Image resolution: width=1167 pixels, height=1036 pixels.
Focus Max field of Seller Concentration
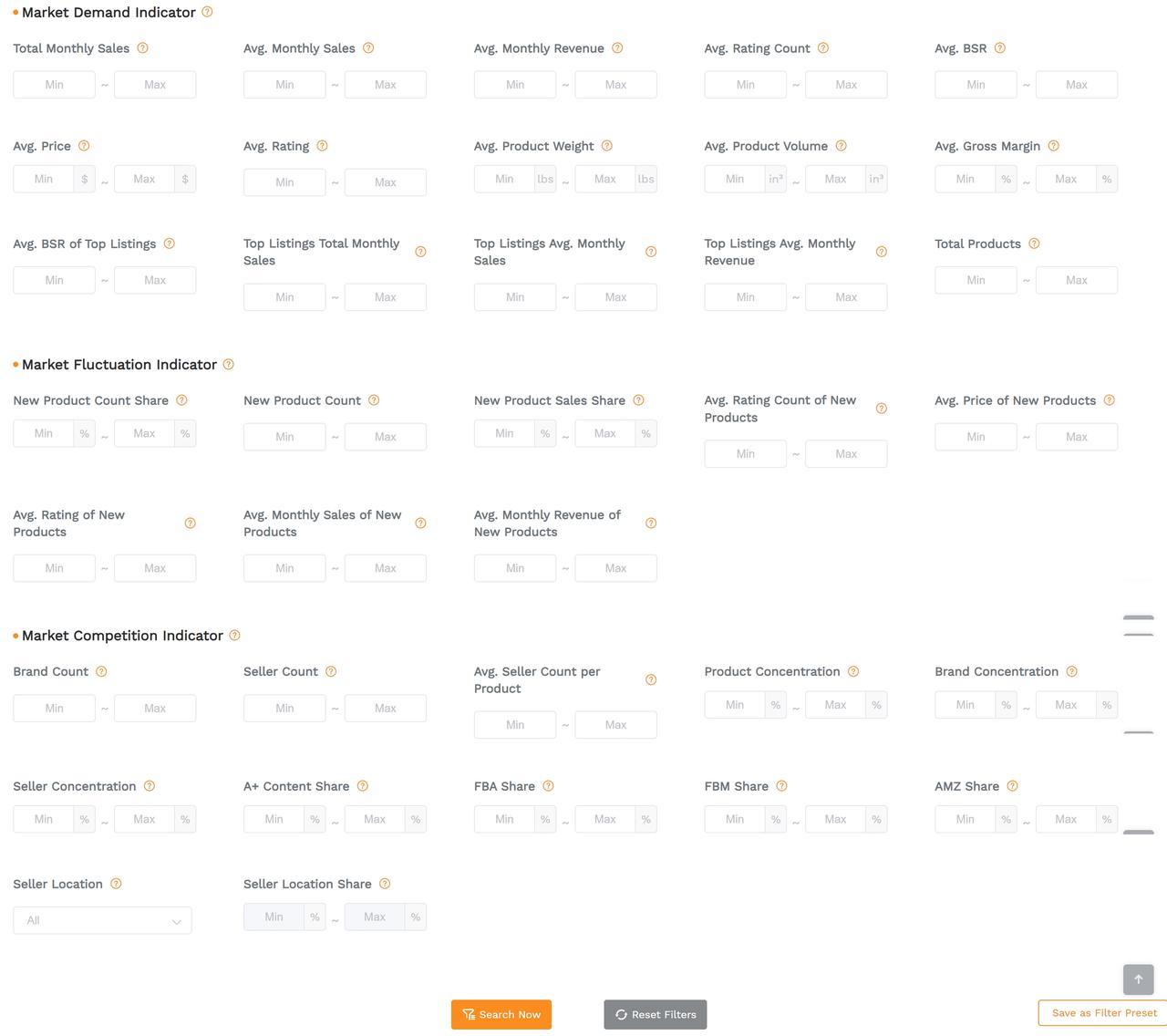[144, 819]
